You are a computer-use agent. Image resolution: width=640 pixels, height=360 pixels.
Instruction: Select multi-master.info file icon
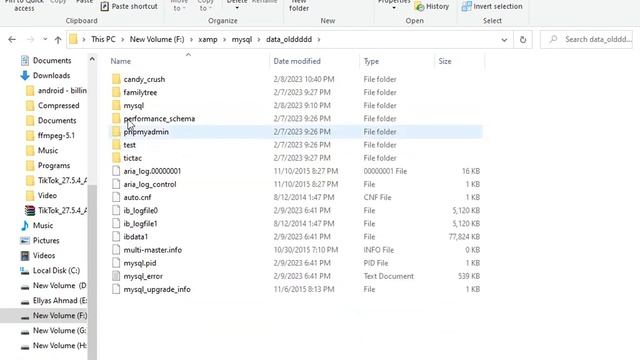tap(116, 250)
